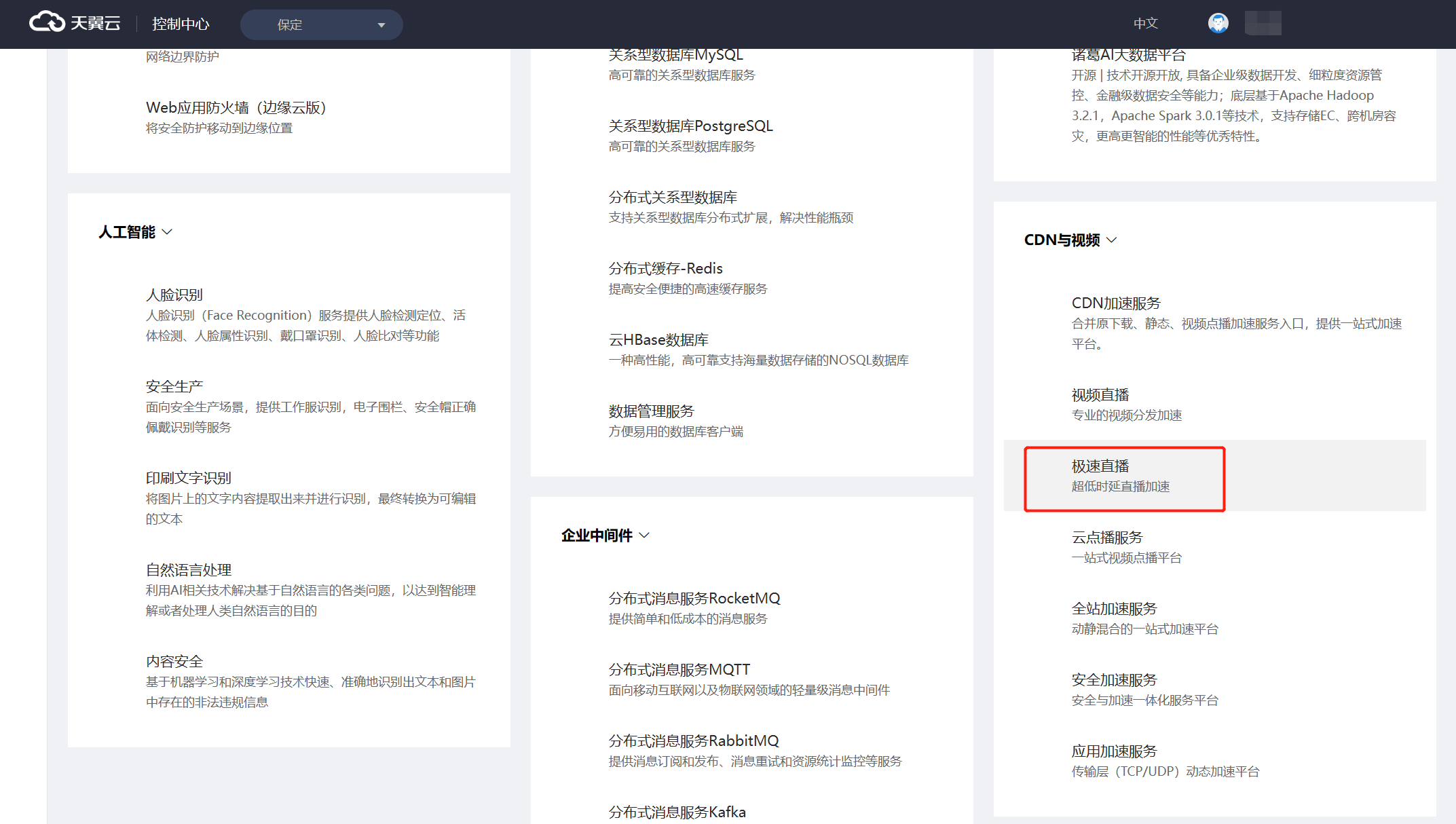
Task: Open 分布式缓存-Redis
Action: 666,269
